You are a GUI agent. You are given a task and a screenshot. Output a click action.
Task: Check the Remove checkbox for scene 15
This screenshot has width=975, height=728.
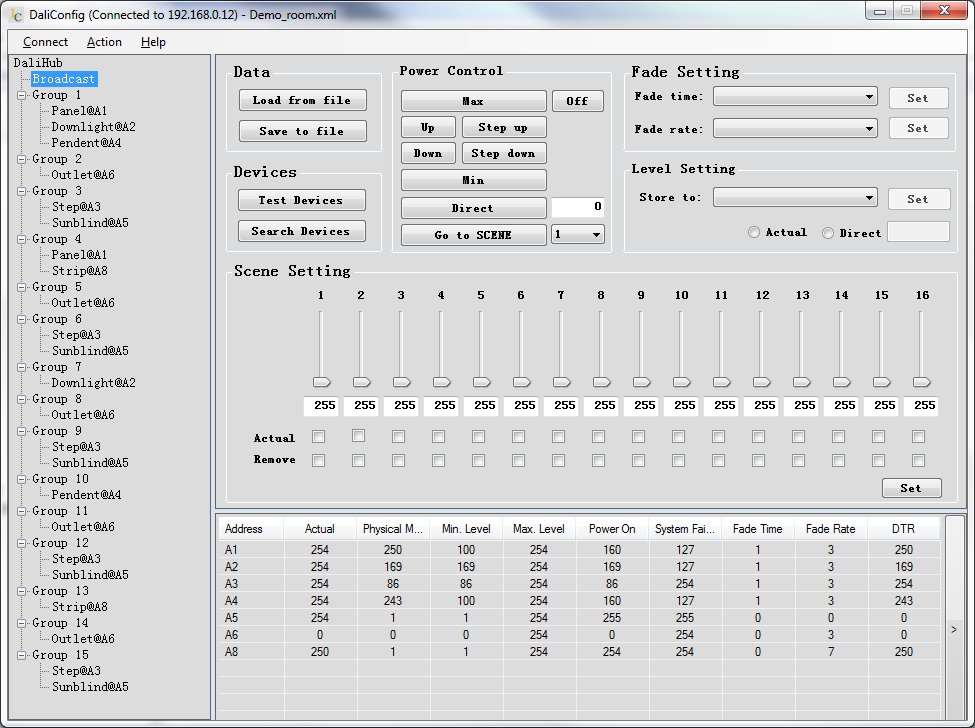[878, 461]
